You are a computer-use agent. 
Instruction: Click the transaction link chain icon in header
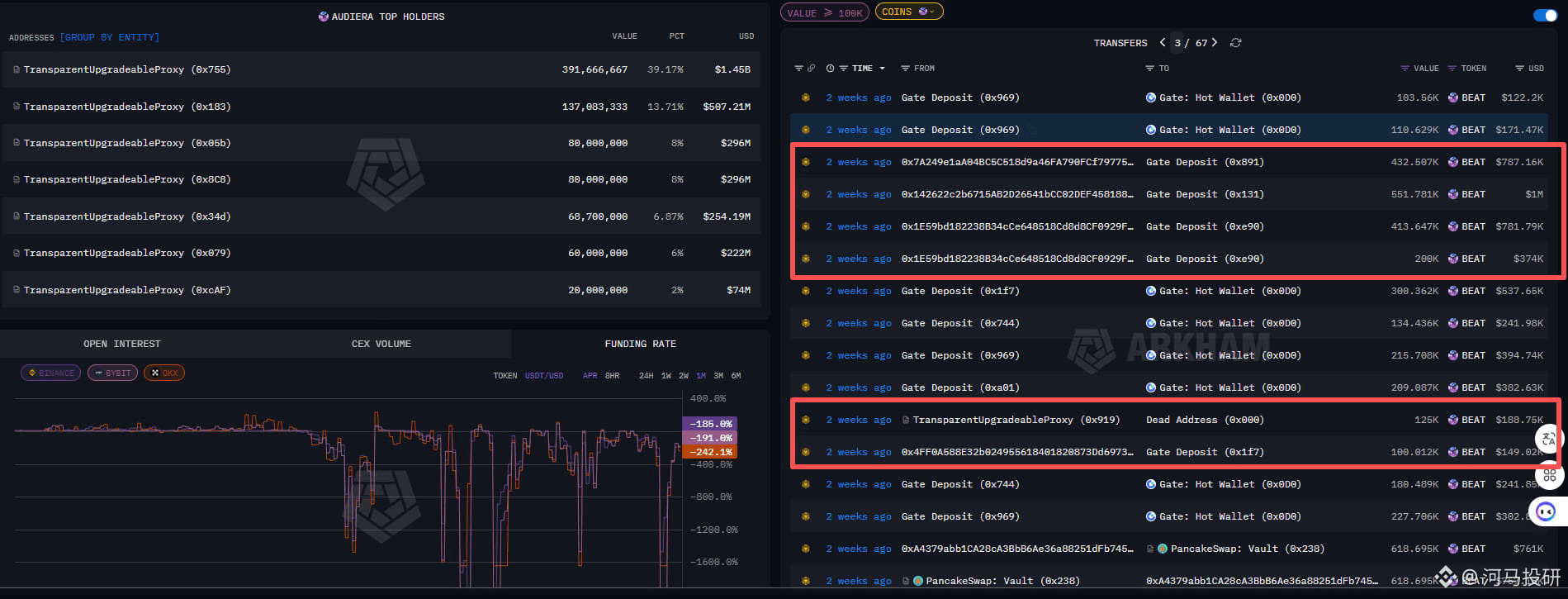[811, 69]
